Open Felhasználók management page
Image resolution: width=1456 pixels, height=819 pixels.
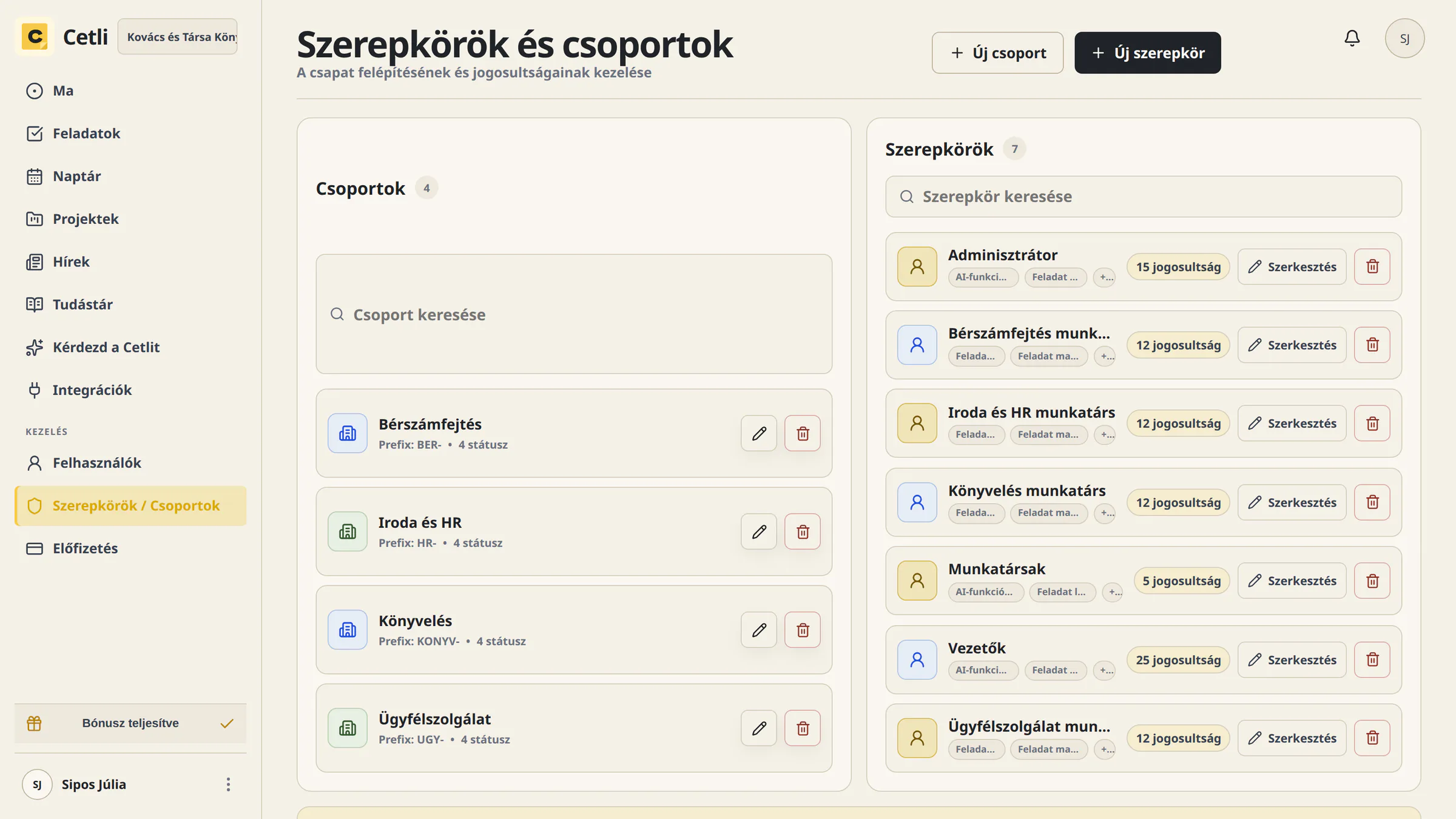[130, 463]
